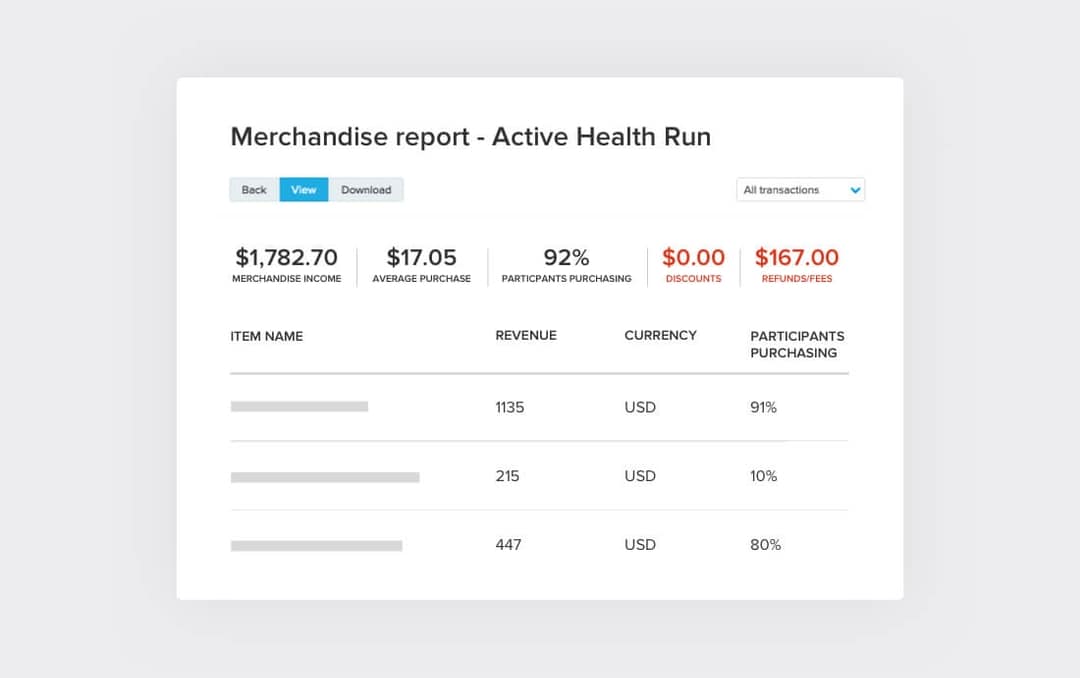The height and width of the screenshot is (678, 1080).
Task: Click the USD label in the second row
Action: click(639, 476)
